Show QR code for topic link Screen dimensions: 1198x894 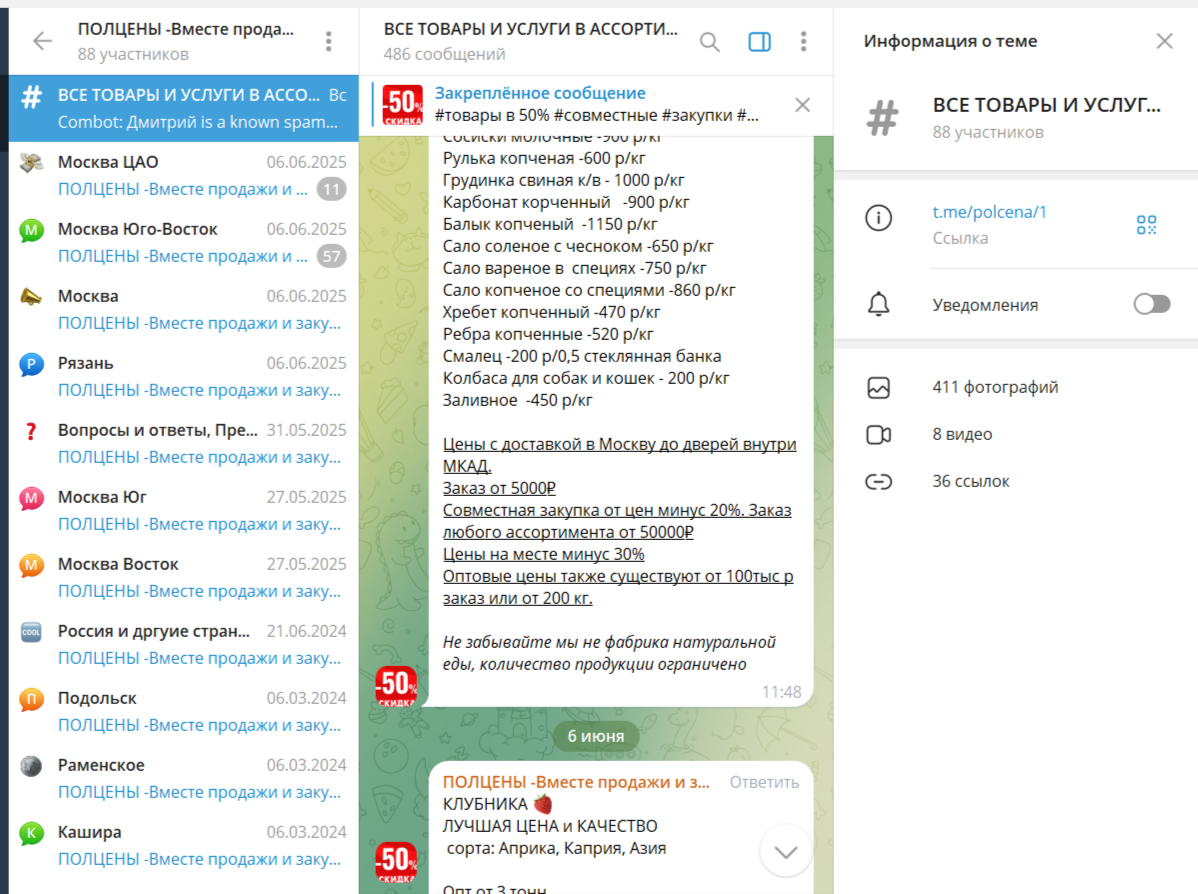1146,225
